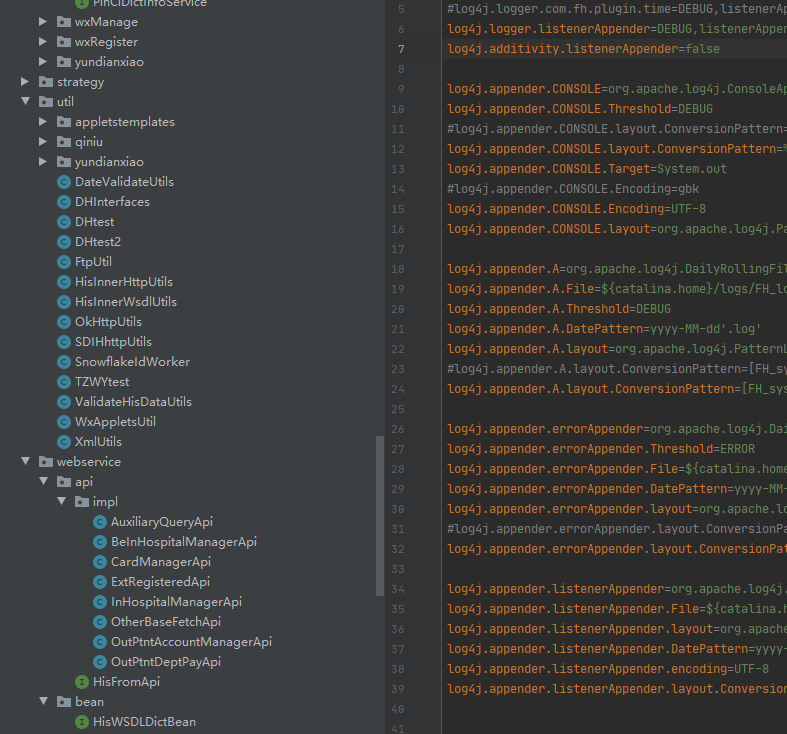The height and width of the screenshot is (734, 787).
Task: Click the DateValidateUtils class icon
Action: click(64, 182)
